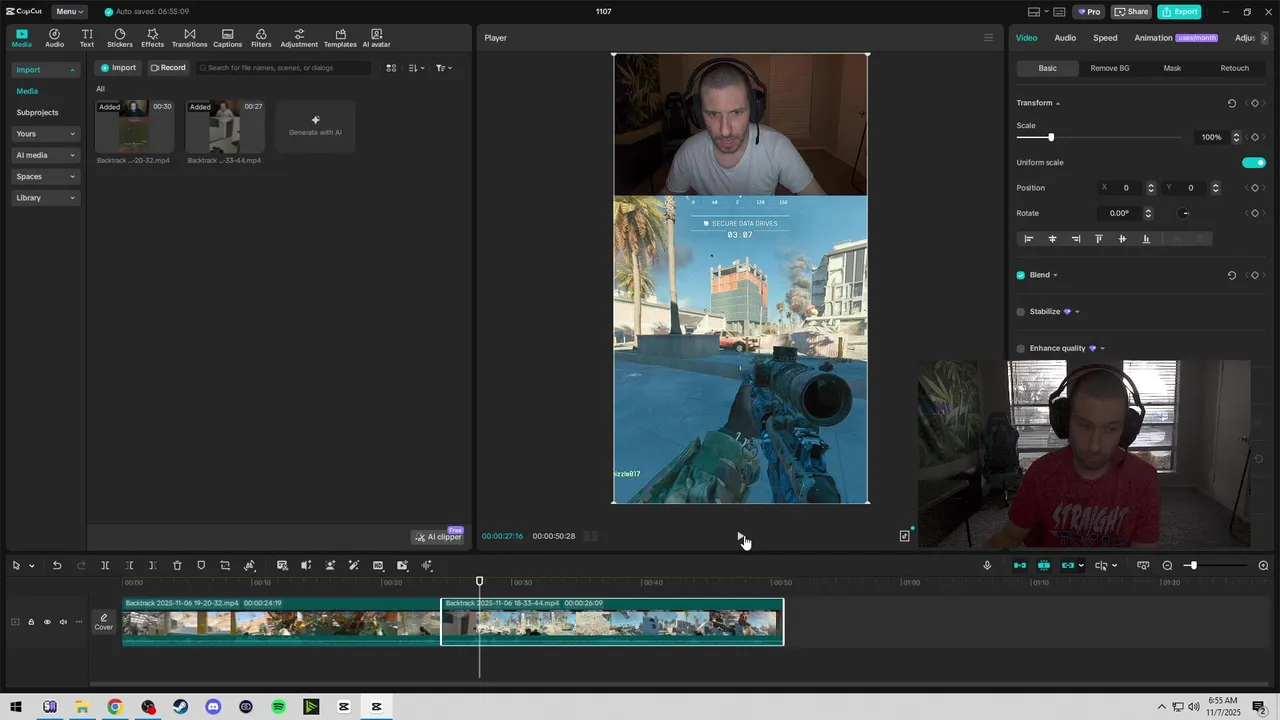
Task: Toggle the auto snapping icon
Action: (x=1044, y=566)
